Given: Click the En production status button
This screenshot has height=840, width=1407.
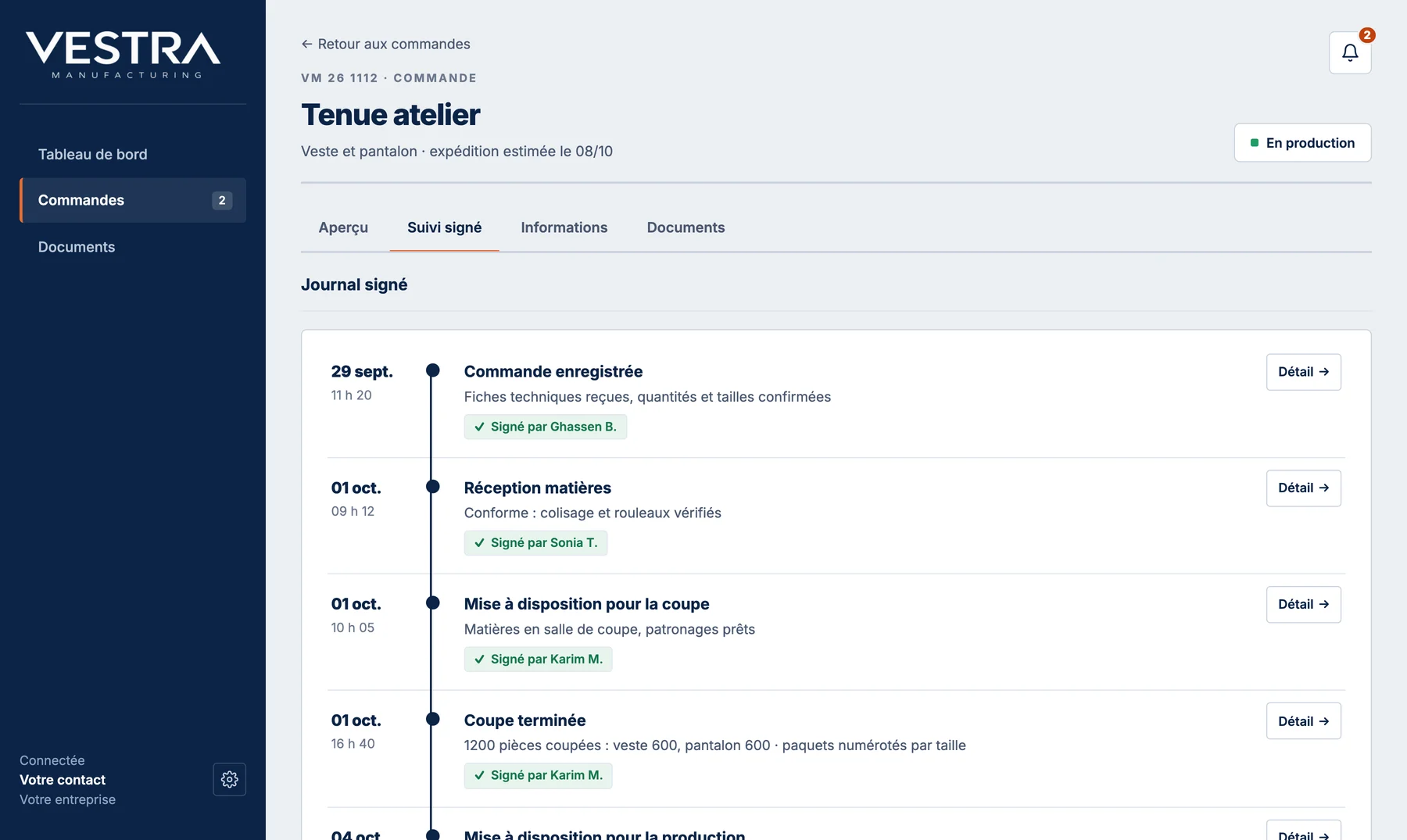Looking at the screenshot, I should click(x=1302, y=143).
